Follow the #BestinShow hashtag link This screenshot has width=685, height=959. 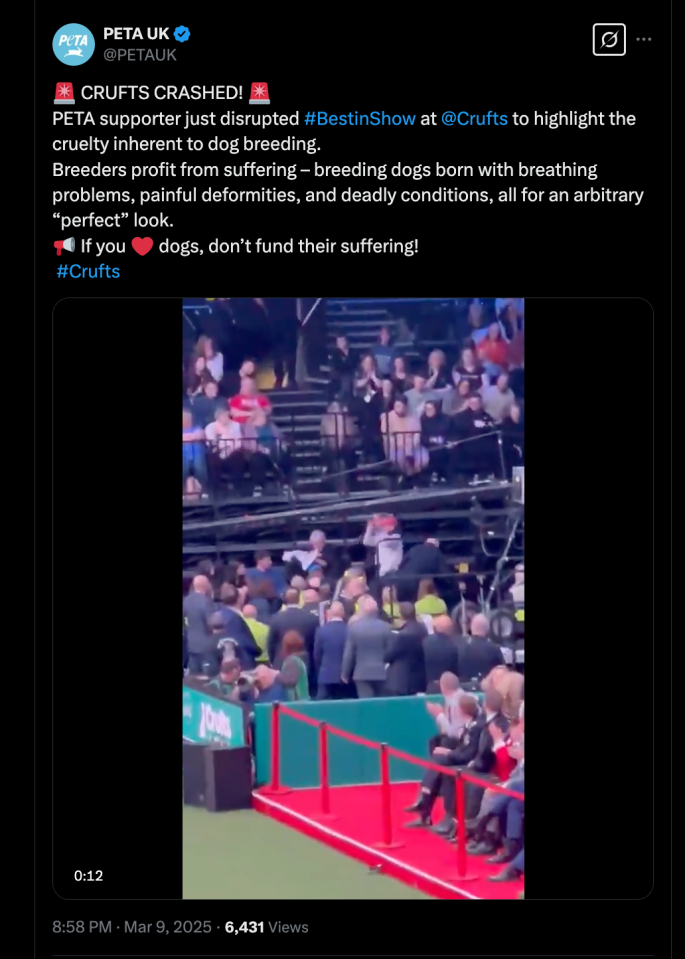click(360, 119)
